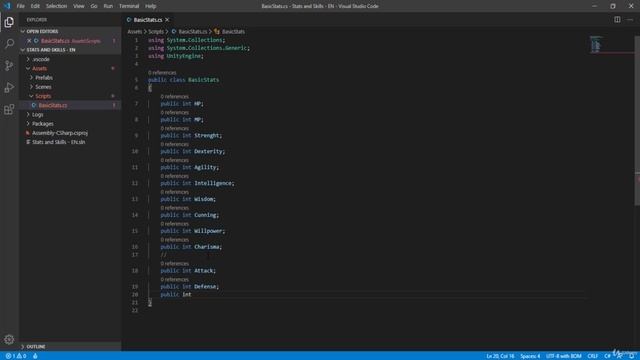The height and width of the screenshot is (360, 640).
Task: Expand the Packages folder
Action: point(28,124)
